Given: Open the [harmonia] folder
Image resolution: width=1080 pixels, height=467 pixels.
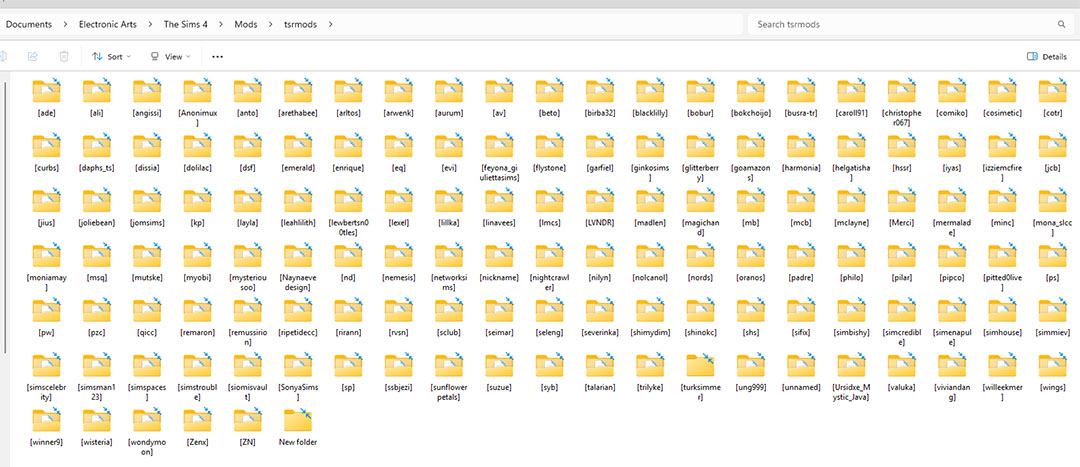Looking at the screenshot, I should tap(801, 147).
